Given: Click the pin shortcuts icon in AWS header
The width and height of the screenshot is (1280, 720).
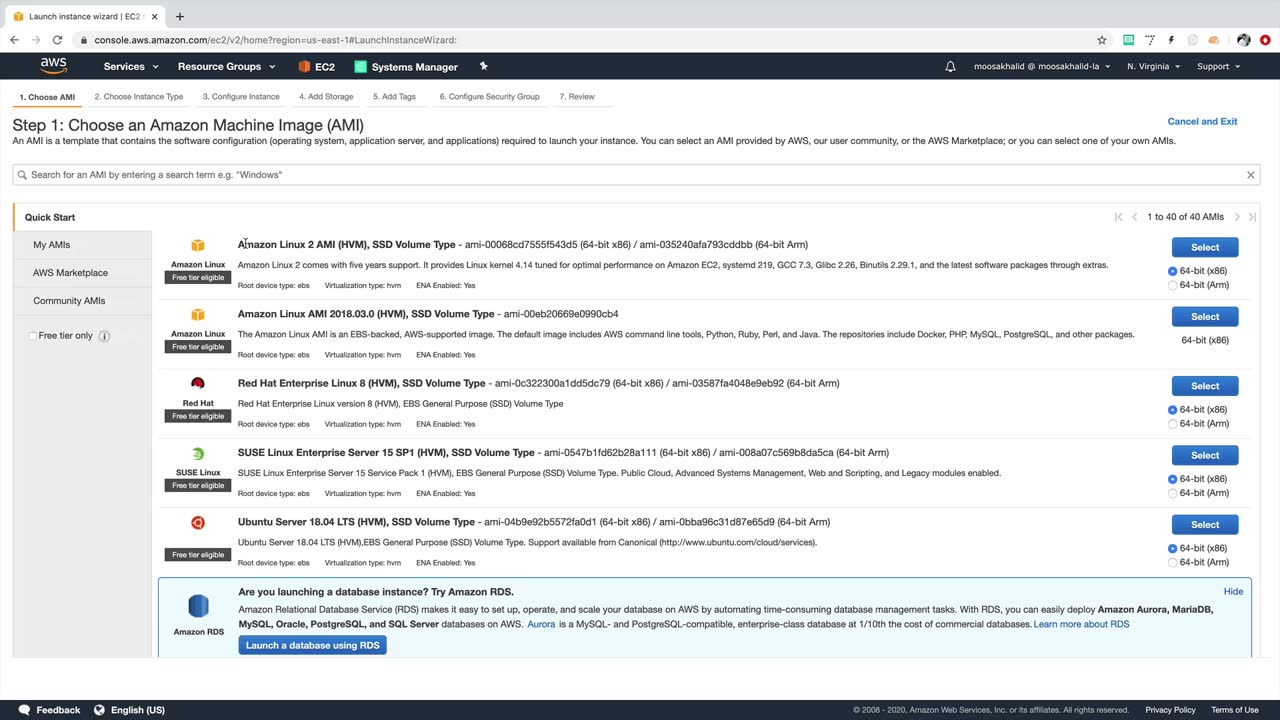Looking at the screenshot, I should coord(484,66).
